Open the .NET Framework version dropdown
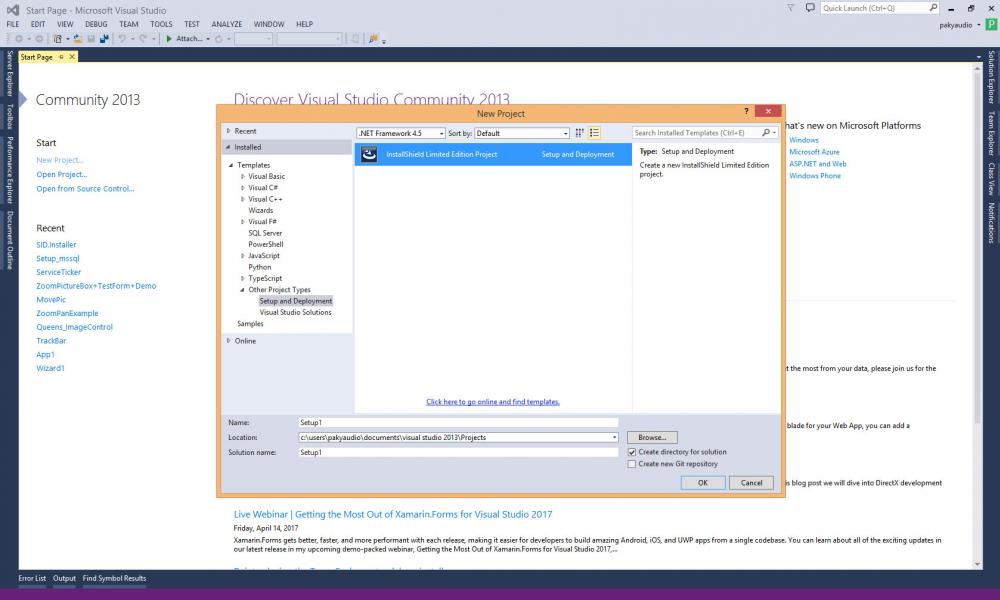 point(400,133)
